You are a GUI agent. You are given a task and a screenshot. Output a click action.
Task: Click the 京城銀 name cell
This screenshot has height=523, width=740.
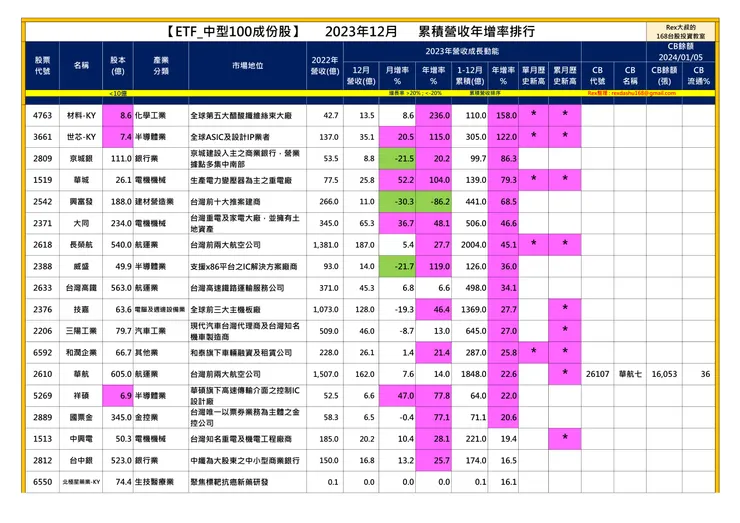pos(81,159)
